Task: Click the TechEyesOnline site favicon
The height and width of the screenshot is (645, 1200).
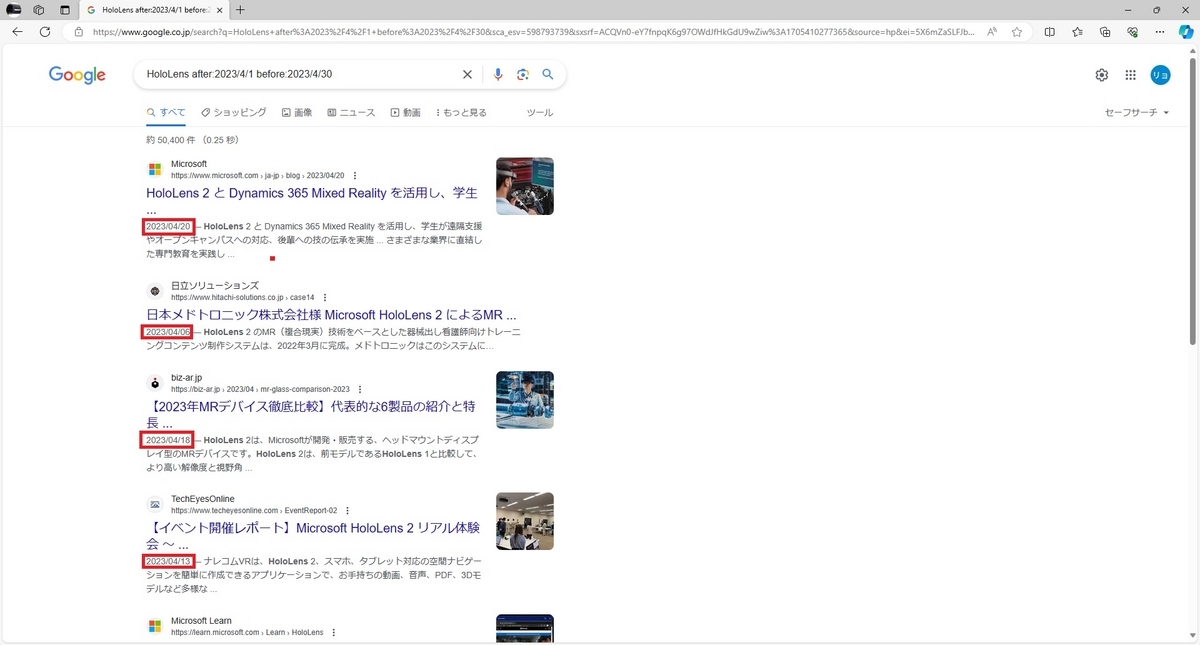Action: [155, 504]
